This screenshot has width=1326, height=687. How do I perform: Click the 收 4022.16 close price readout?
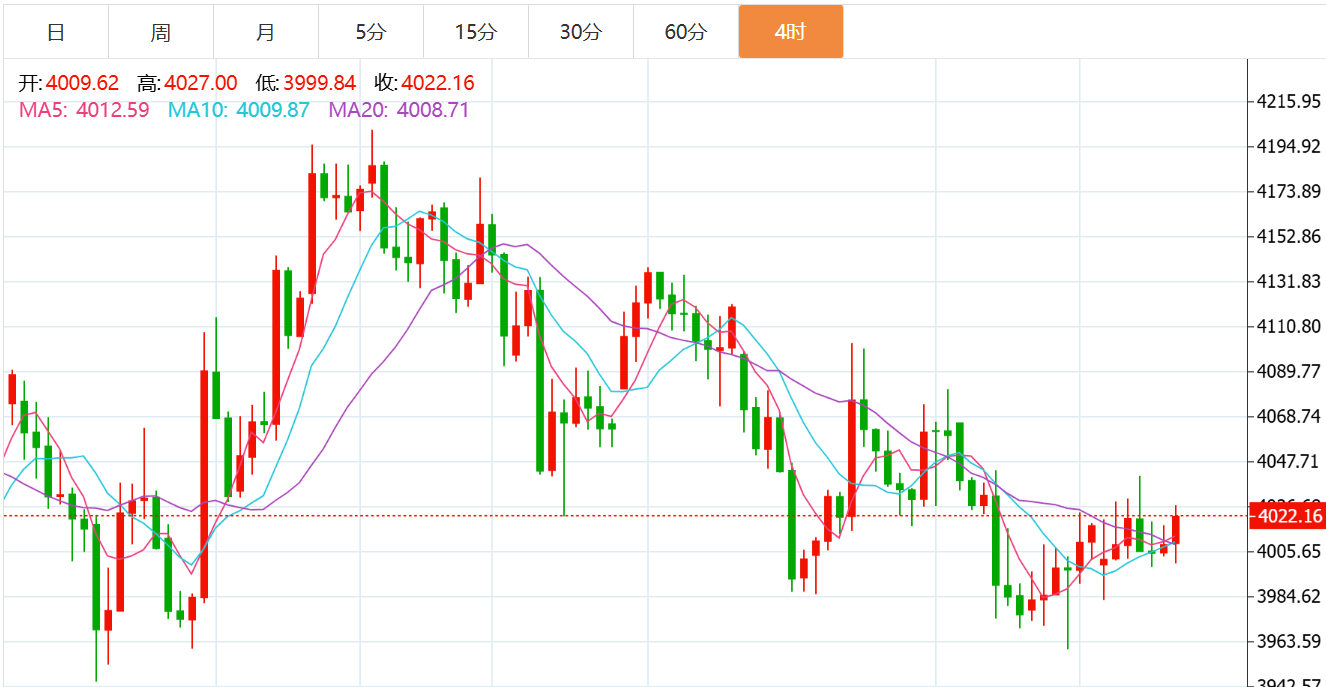pyautogui.click(x=424, y=83)
